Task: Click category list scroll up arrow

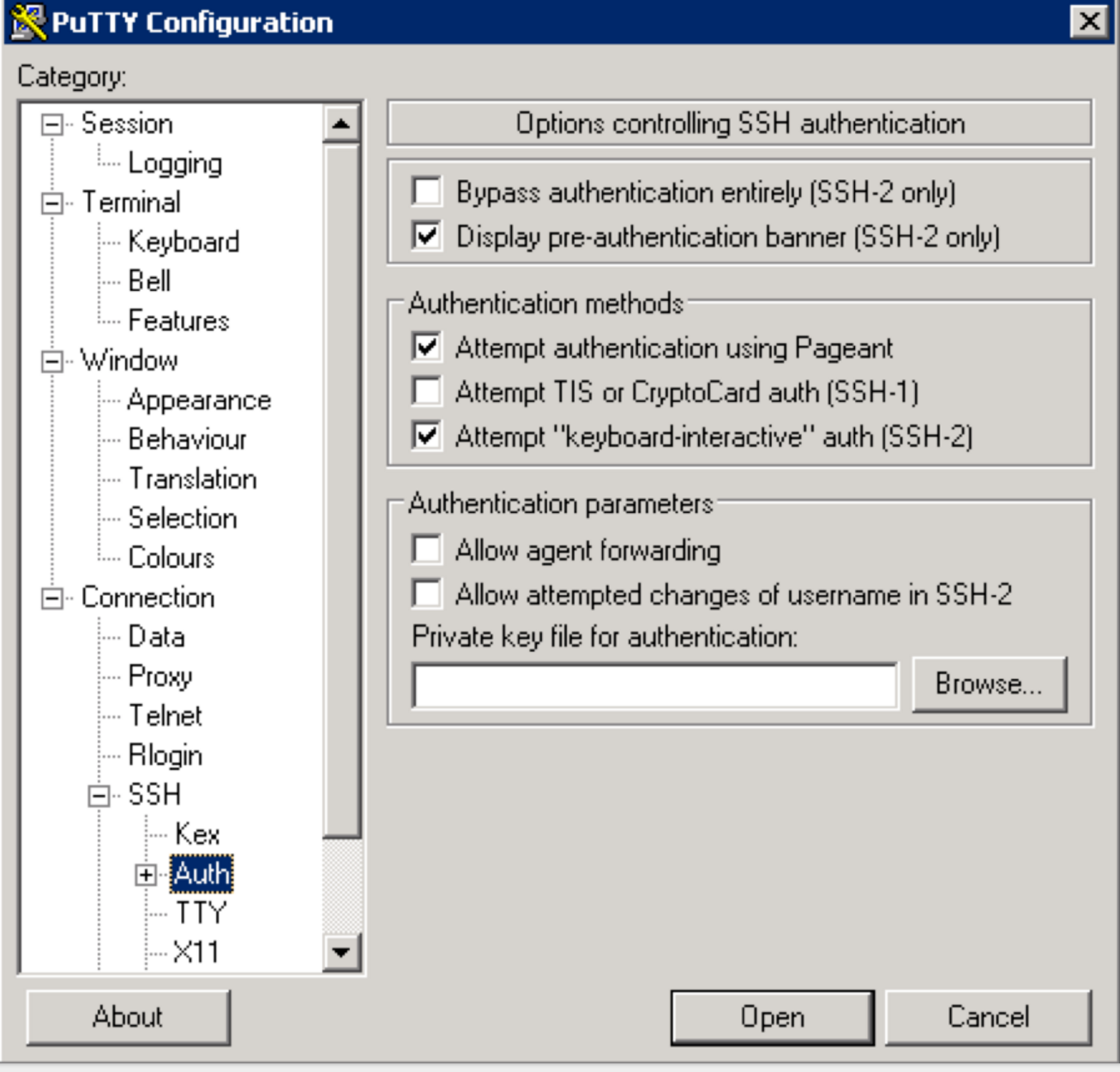Action: pyautogui.click(x=341, y=123)
